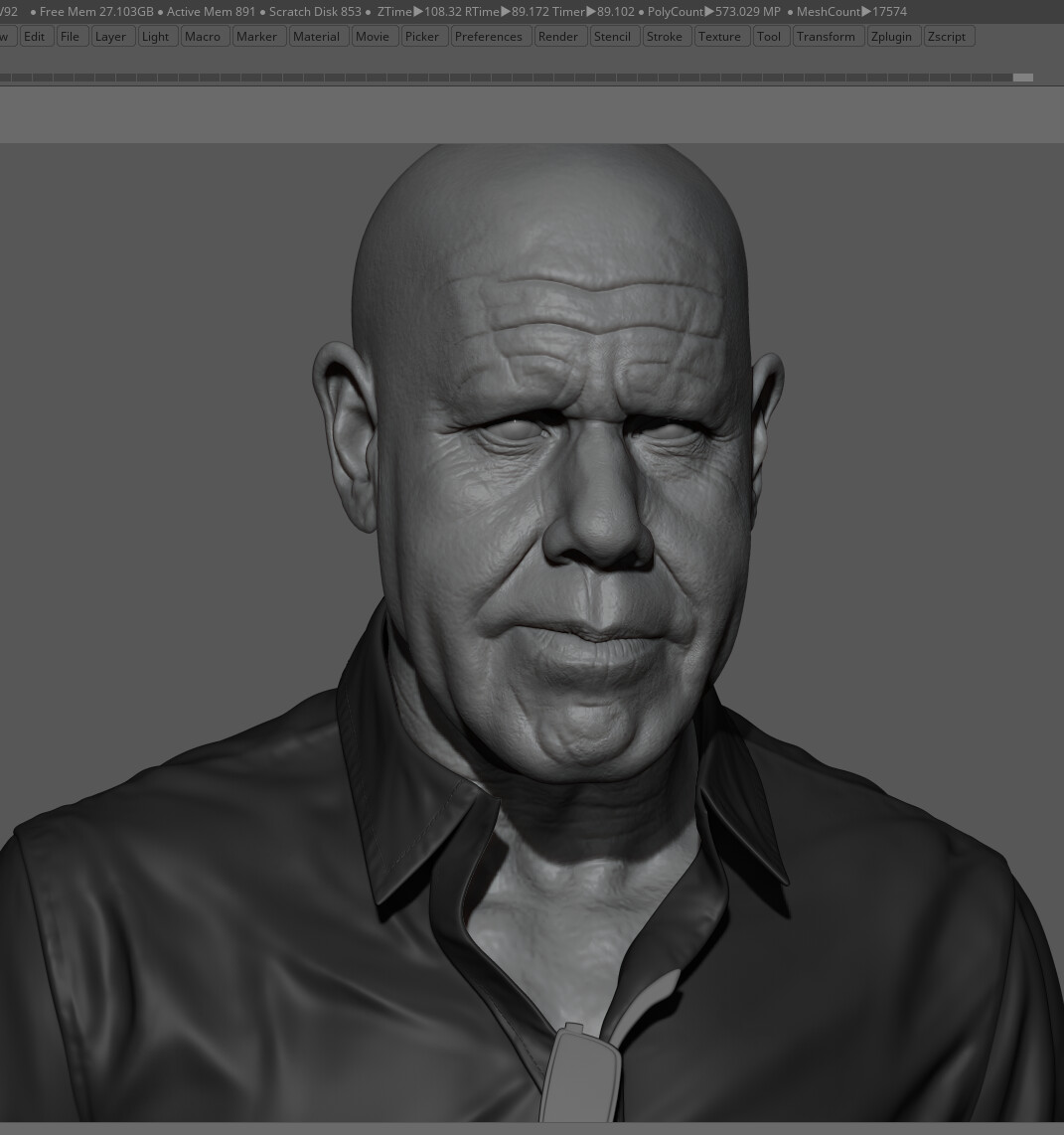Open the File menu
Image resolution: width=1064 pixels, height=1135 pixels.
pyautogui.click(x=71, y=36)
